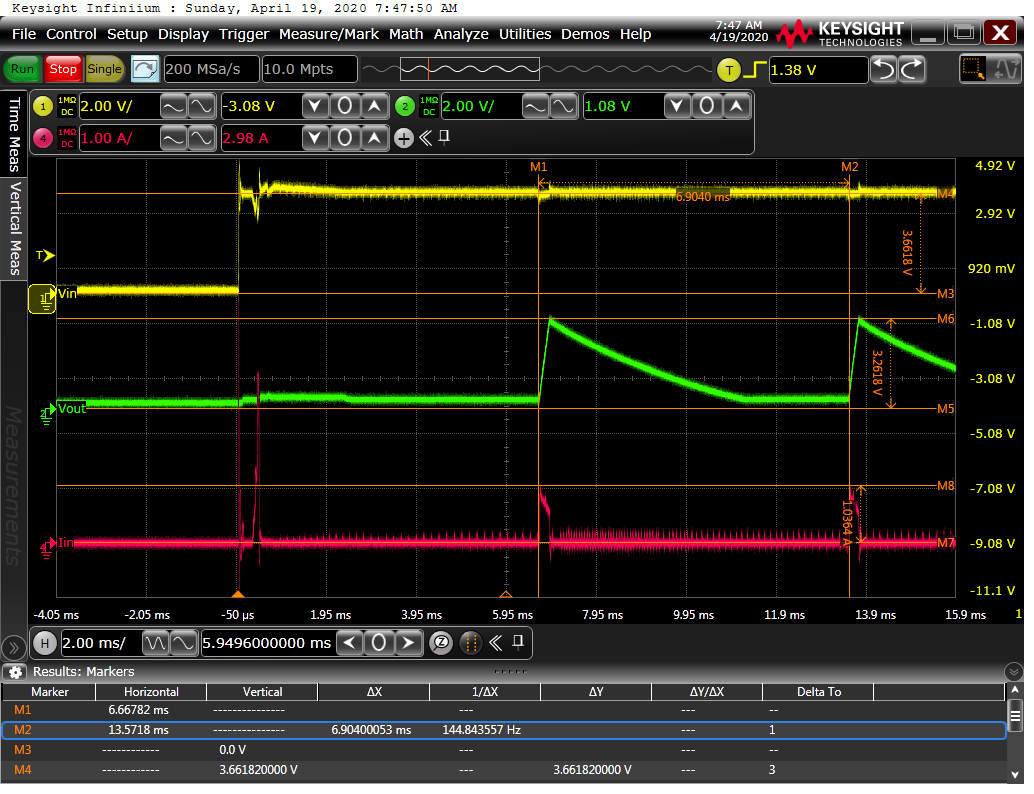
Task: Click the green Run button
Action: point(22,69)
